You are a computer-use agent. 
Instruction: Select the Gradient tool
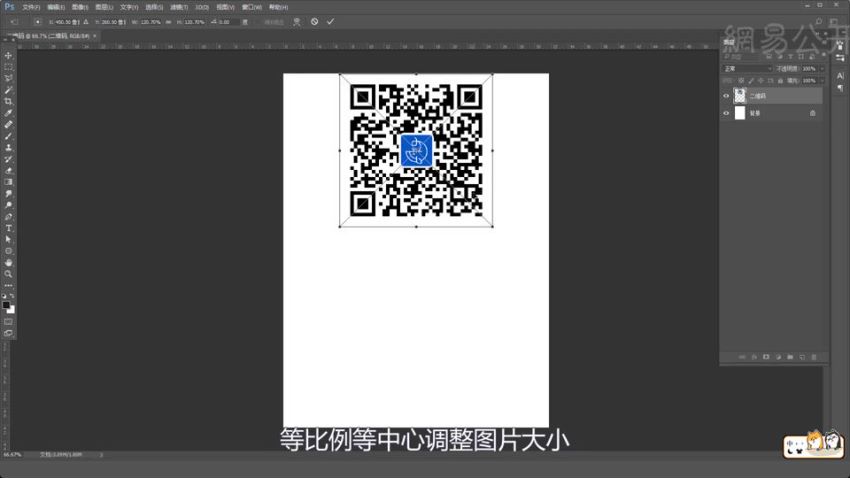click(8, 182)
